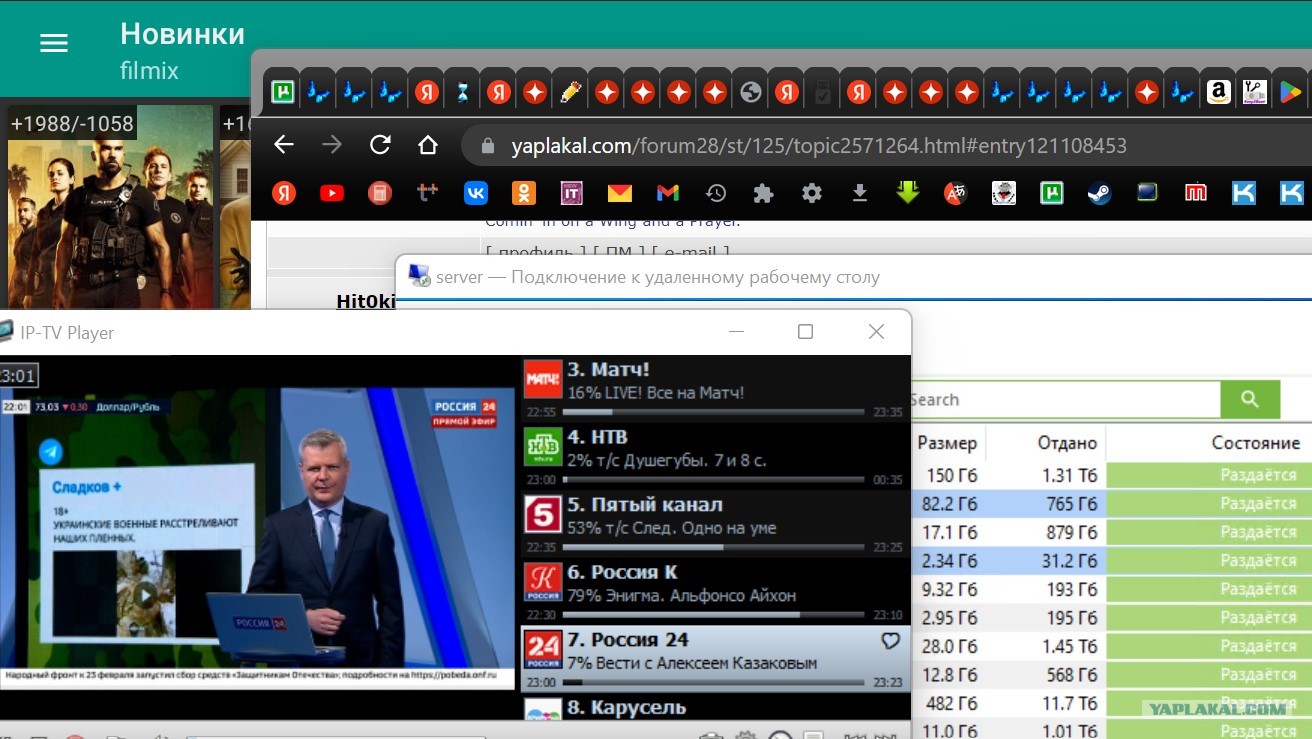Select channel 4. НТВ

click(715, 455)
